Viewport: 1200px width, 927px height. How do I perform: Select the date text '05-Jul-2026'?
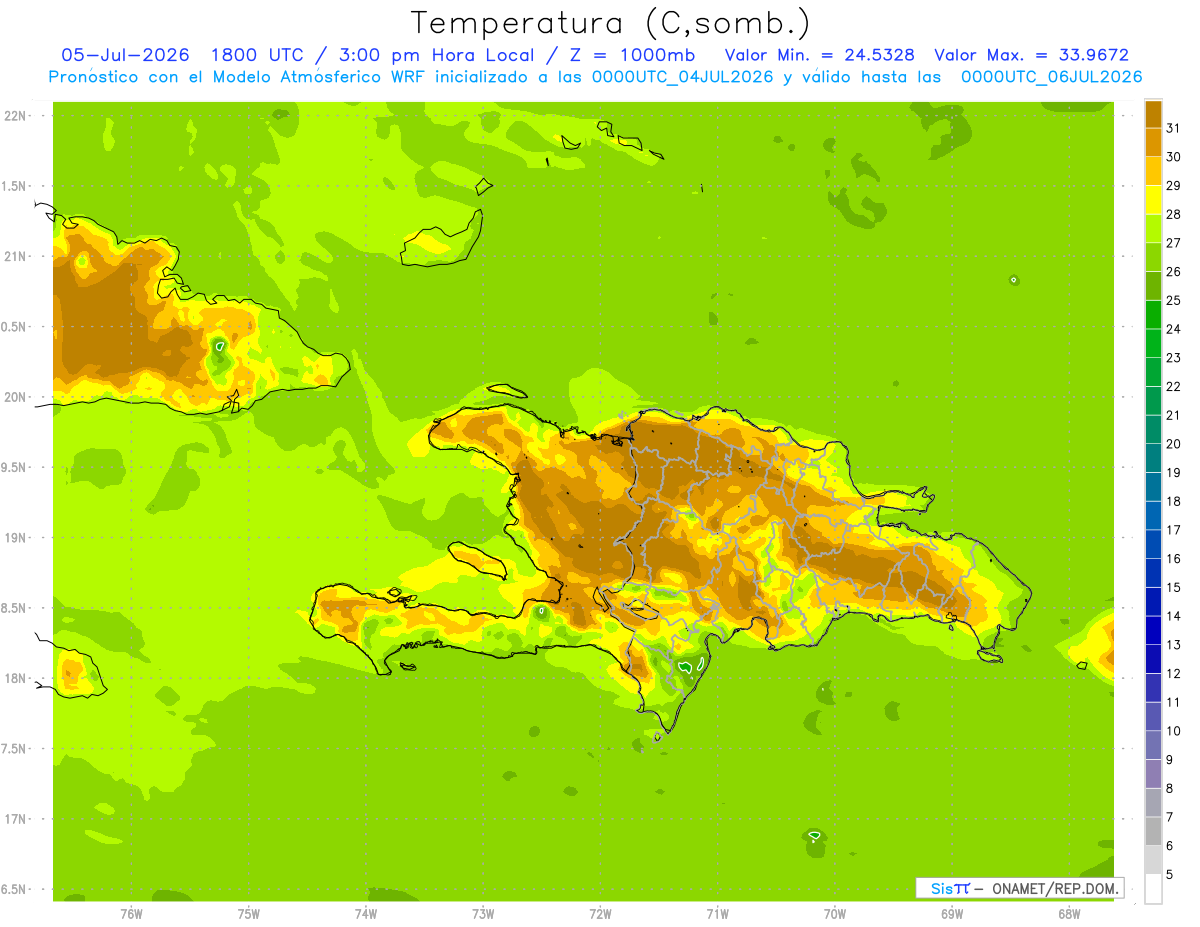126,55
